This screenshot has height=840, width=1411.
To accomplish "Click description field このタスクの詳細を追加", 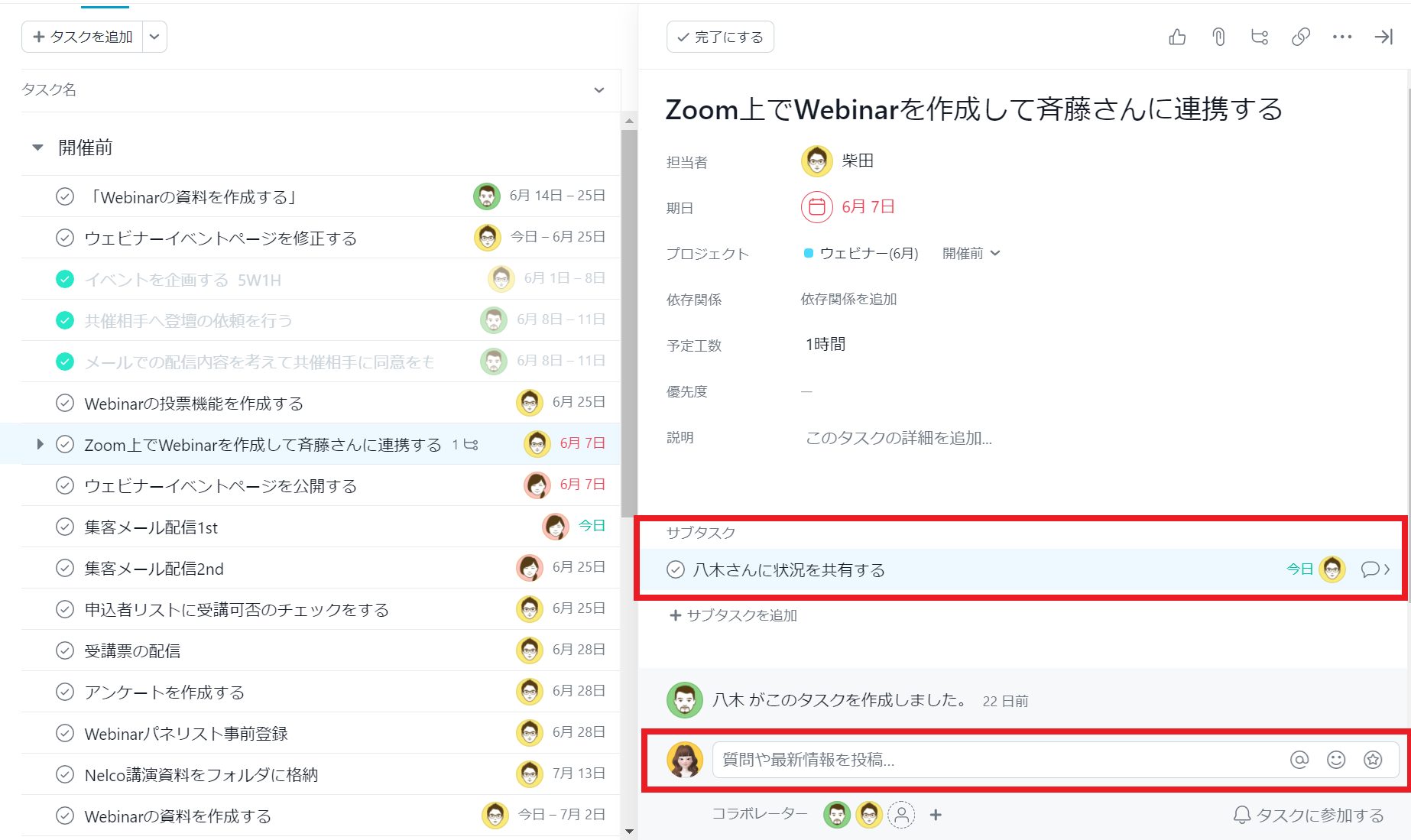I will click(x=899, y=438).
